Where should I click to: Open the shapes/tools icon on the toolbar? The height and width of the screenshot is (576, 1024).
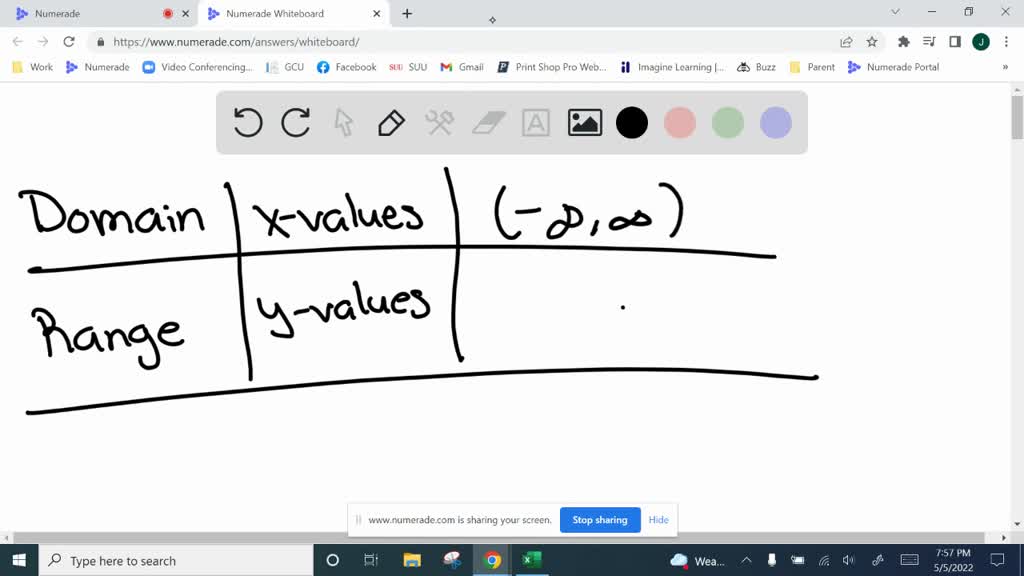point(439,122)
